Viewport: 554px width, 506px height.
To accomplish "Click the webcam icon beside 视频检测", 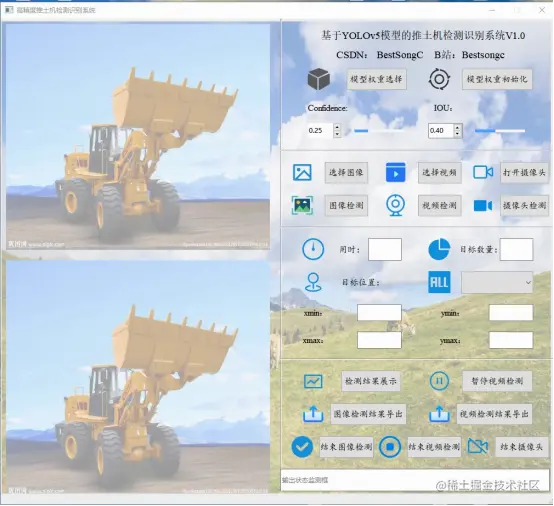I will 395,205.
